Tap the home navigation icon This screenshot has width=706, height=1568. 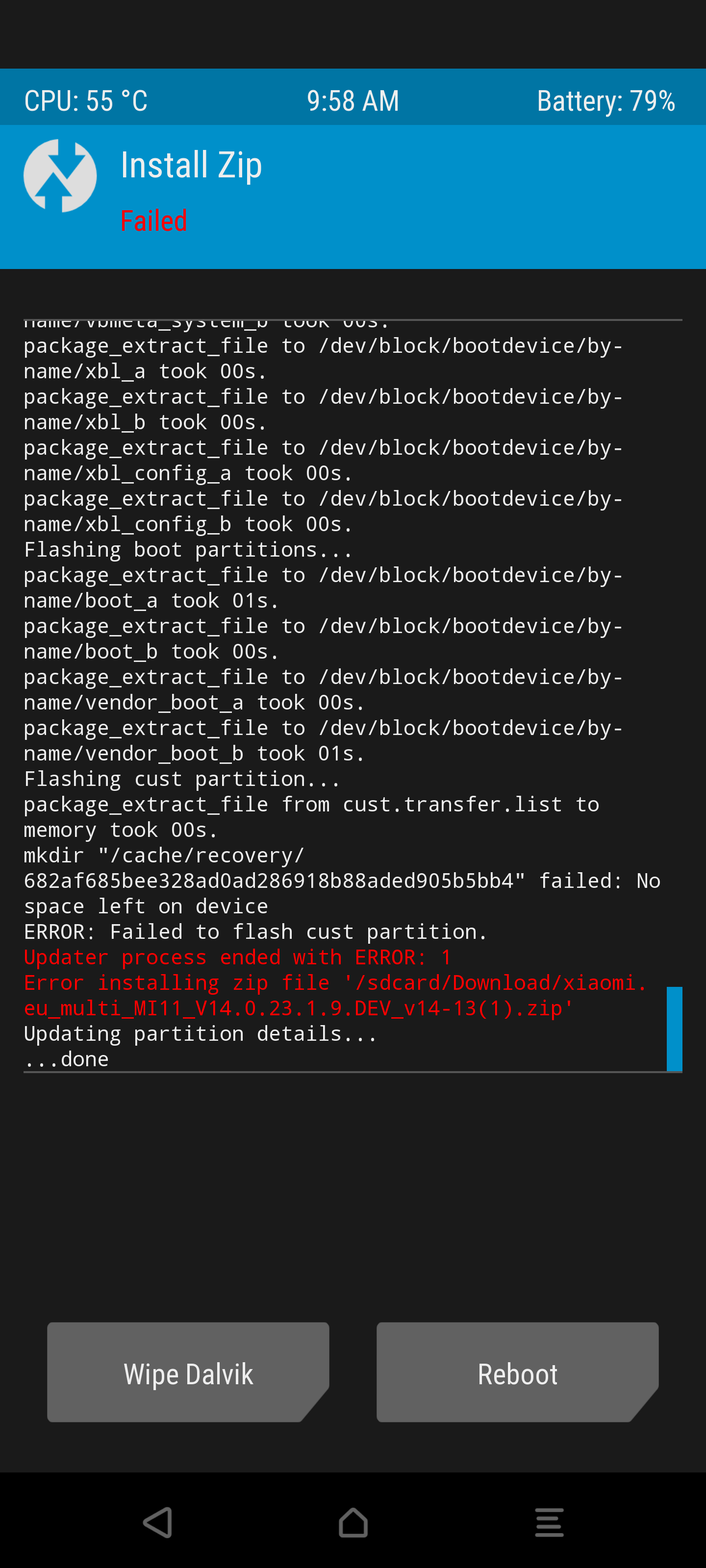point(353,1523)
